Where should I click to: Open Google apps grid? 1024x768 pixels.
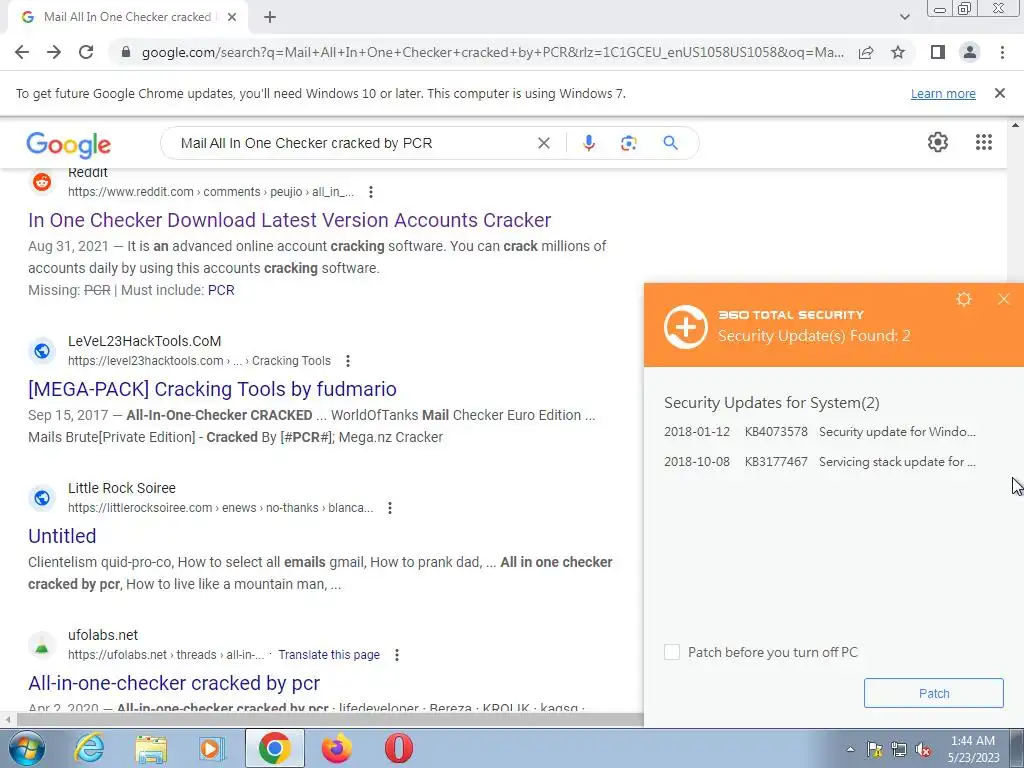point(984,142)
